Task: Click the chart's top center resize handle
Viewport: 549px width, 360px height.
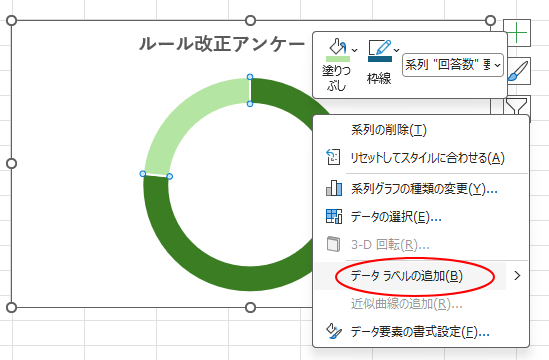Action: pos(250,21)
